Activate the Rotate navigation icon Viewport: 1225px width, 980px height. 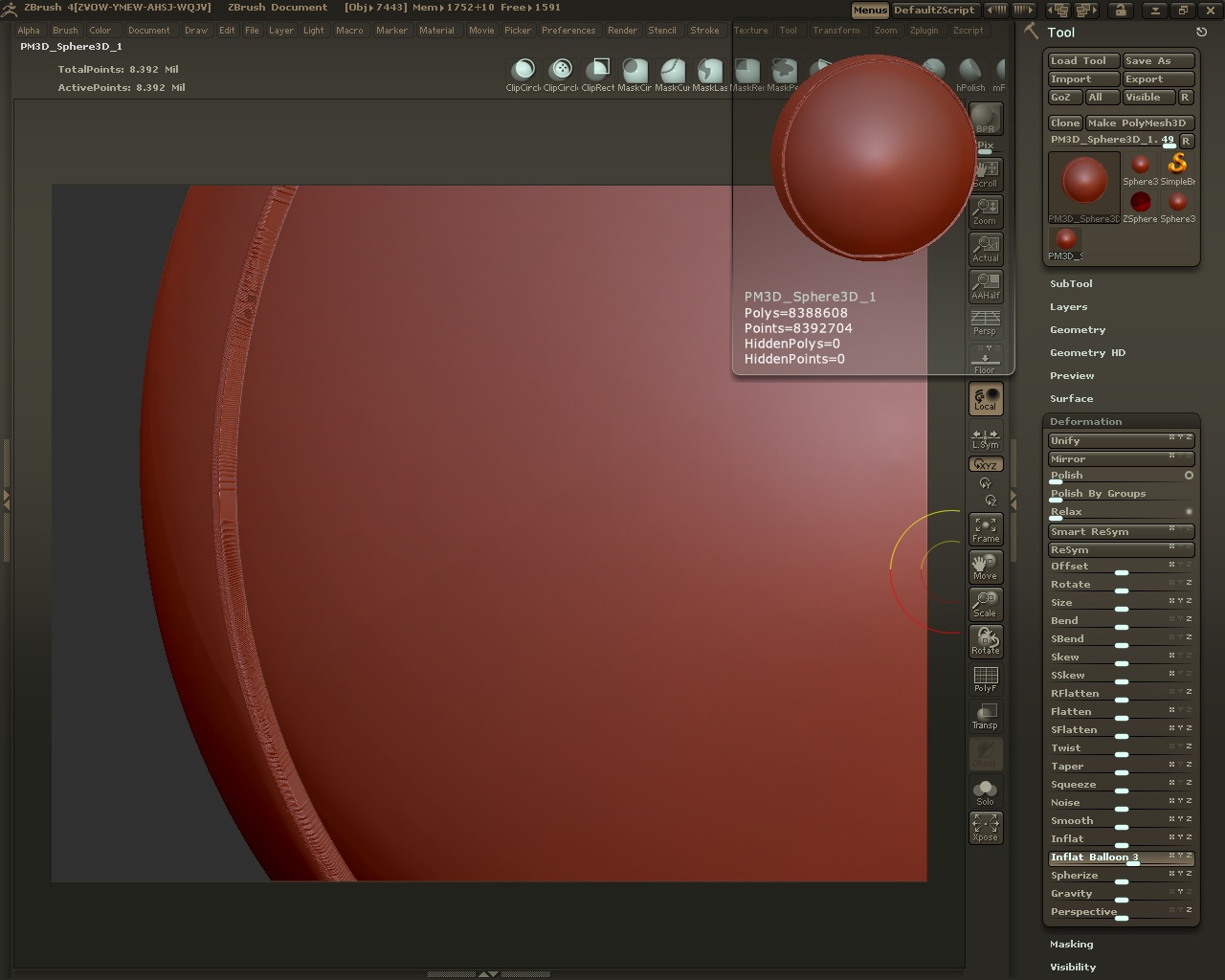tap(985, 641)
